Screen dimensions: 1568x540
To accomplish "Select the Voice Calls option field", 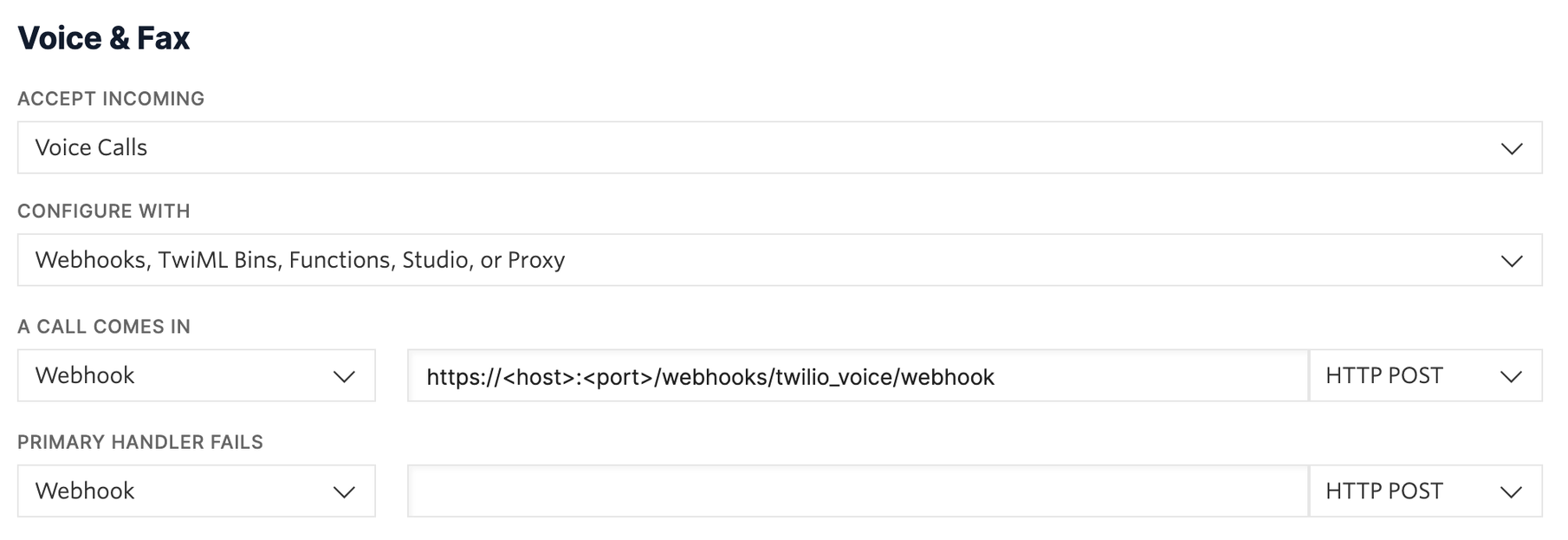I will click(x=780, y=147).
